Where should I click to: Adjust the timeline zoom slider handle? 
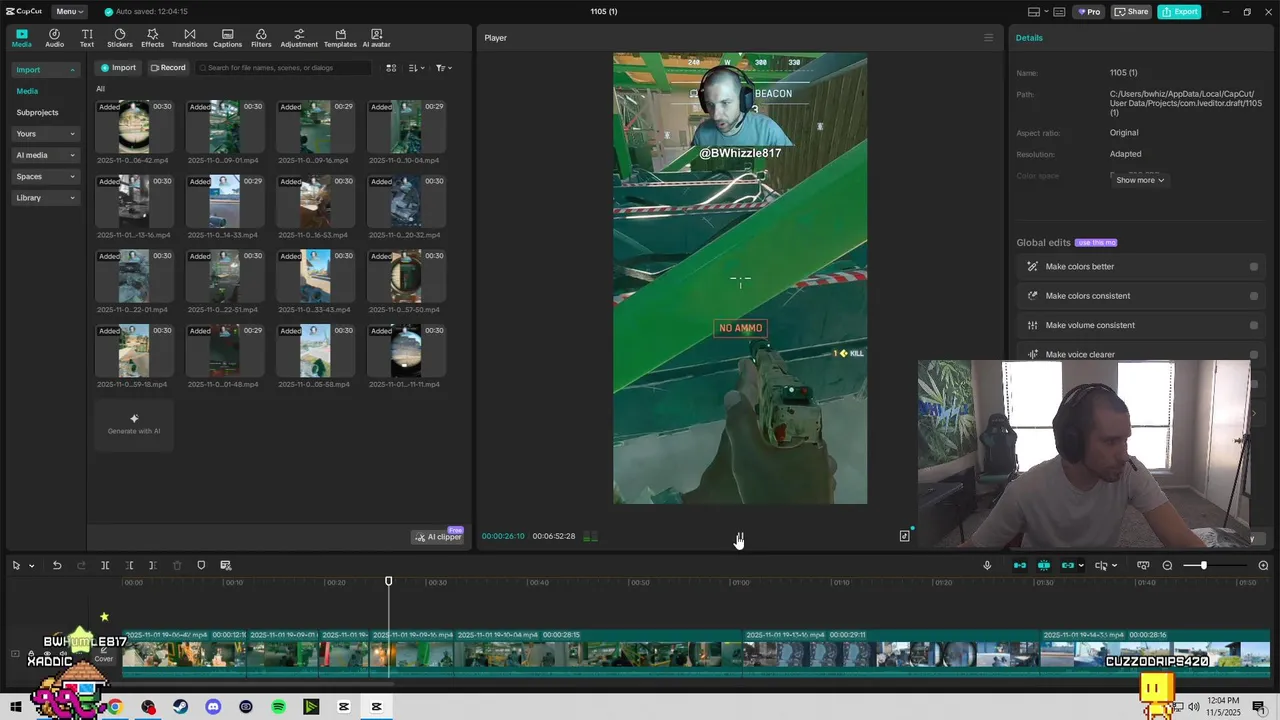[1203, 565]
